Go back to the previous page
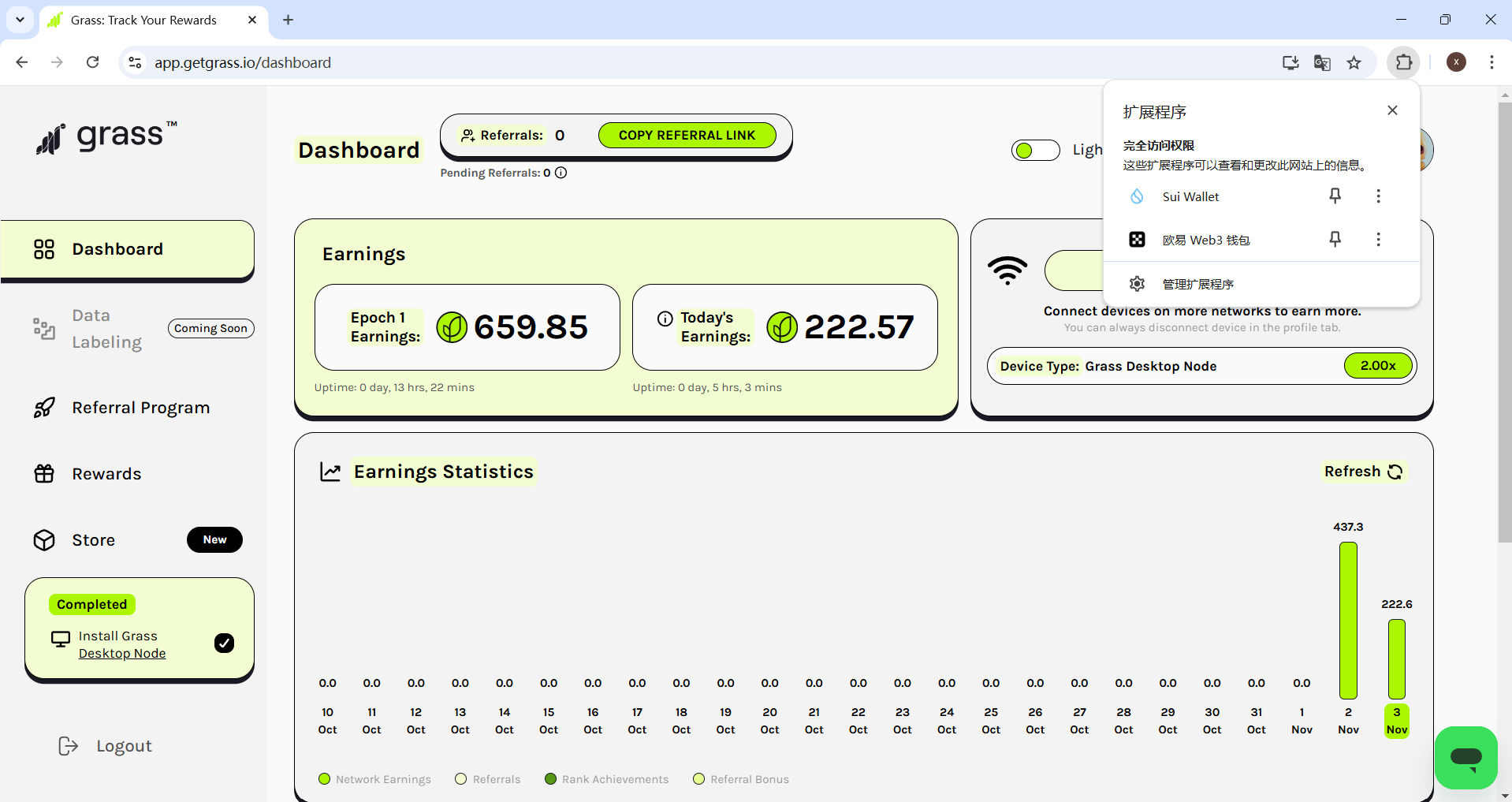Screen dimensions: 1512x802 click(x=22, y=62)
